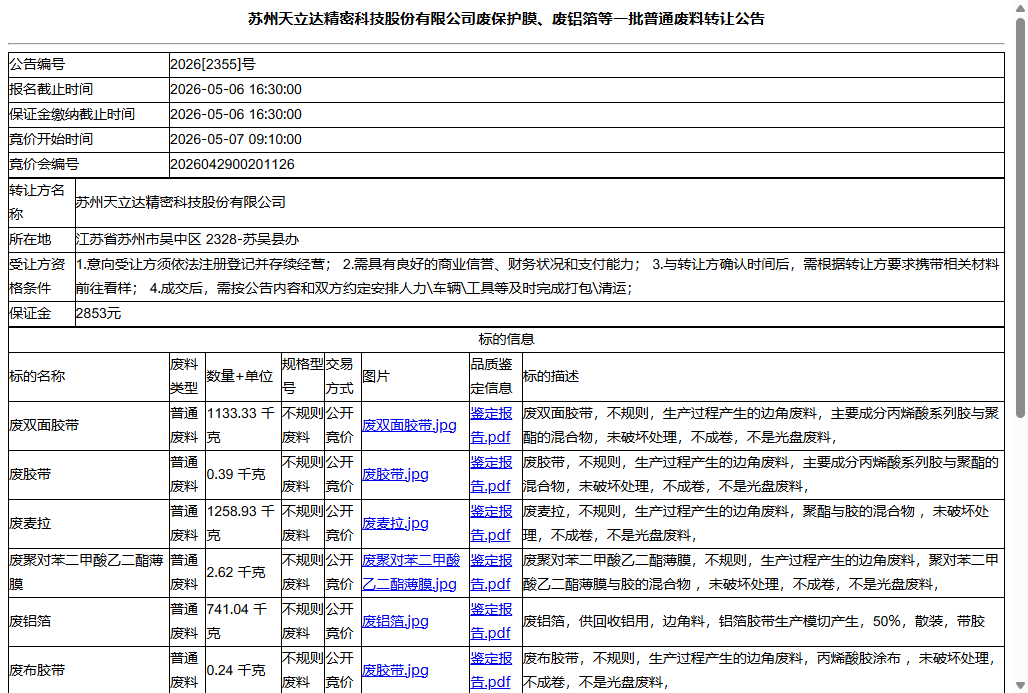Open the 废双面胶带.jpg image link
Viewport: 1028px width, 693px height.
(409, 426)
